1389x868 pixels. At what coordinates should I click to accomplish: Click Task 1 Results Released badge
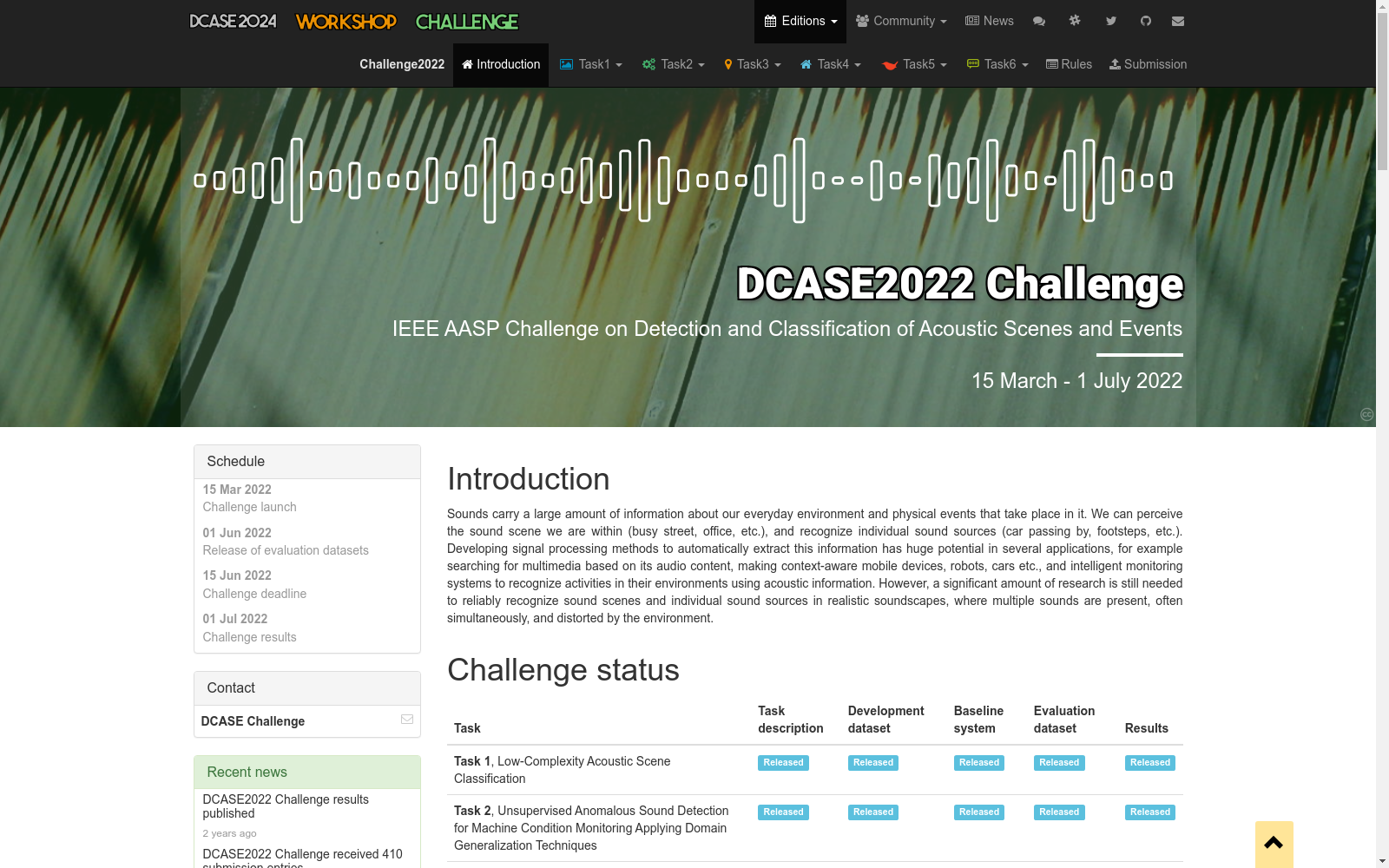1150,763
